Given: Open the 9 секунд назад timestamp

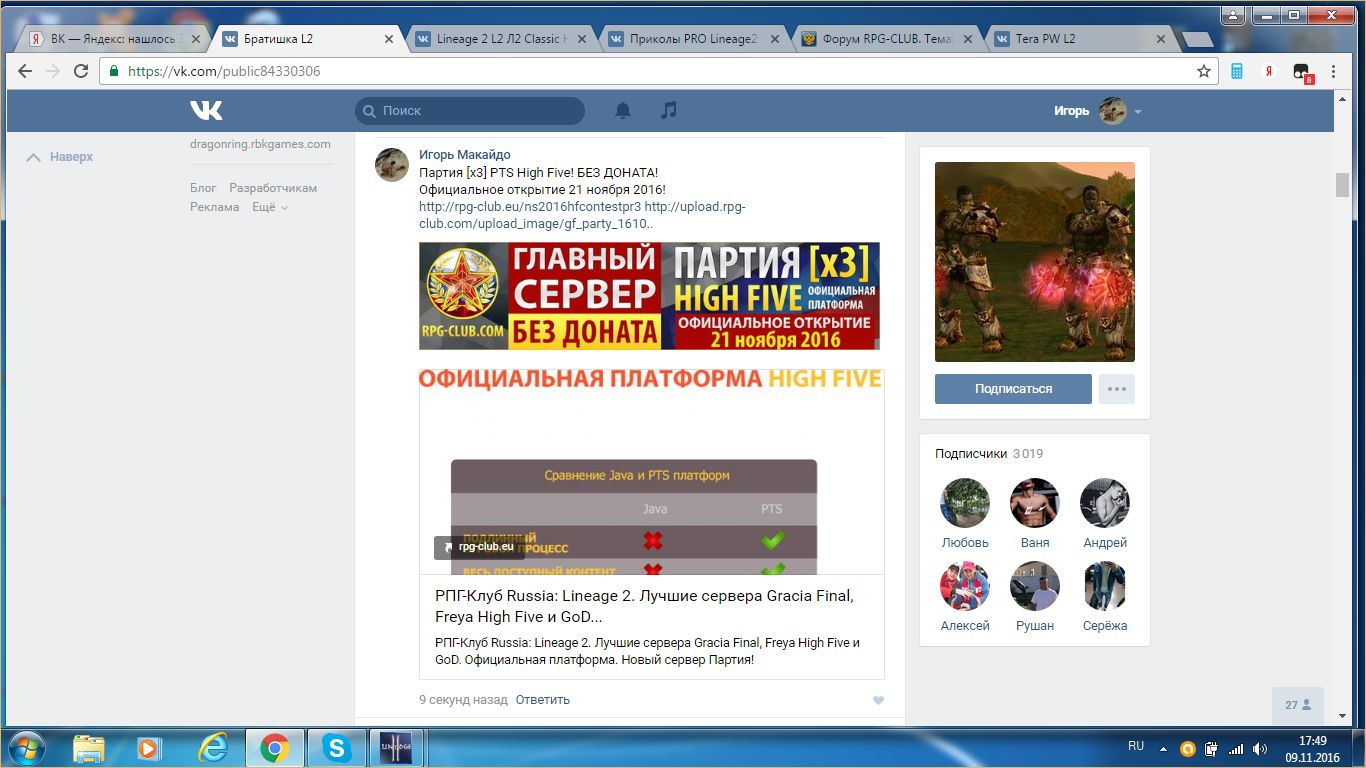Looking at the screenshot, I should pos(463,700).
